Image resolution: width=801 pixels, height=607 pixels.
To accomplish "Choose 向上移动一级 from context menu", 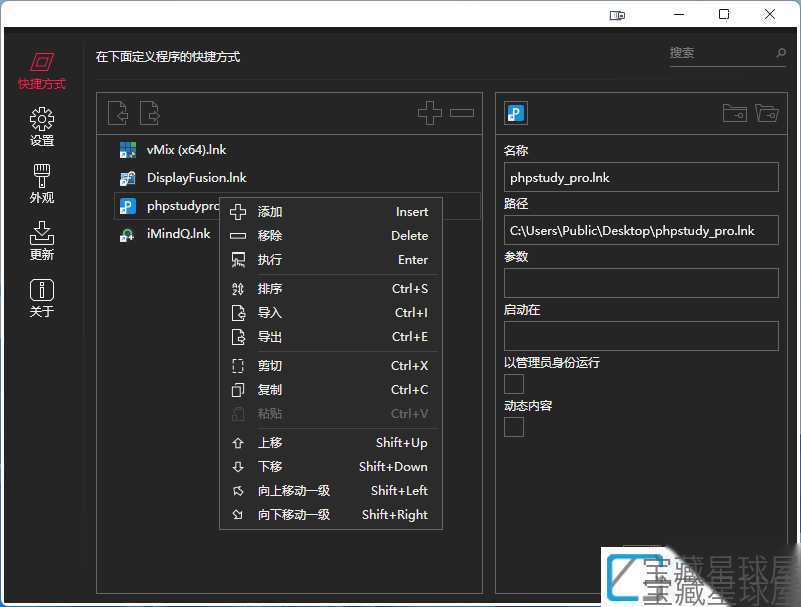I will (331, 491).
